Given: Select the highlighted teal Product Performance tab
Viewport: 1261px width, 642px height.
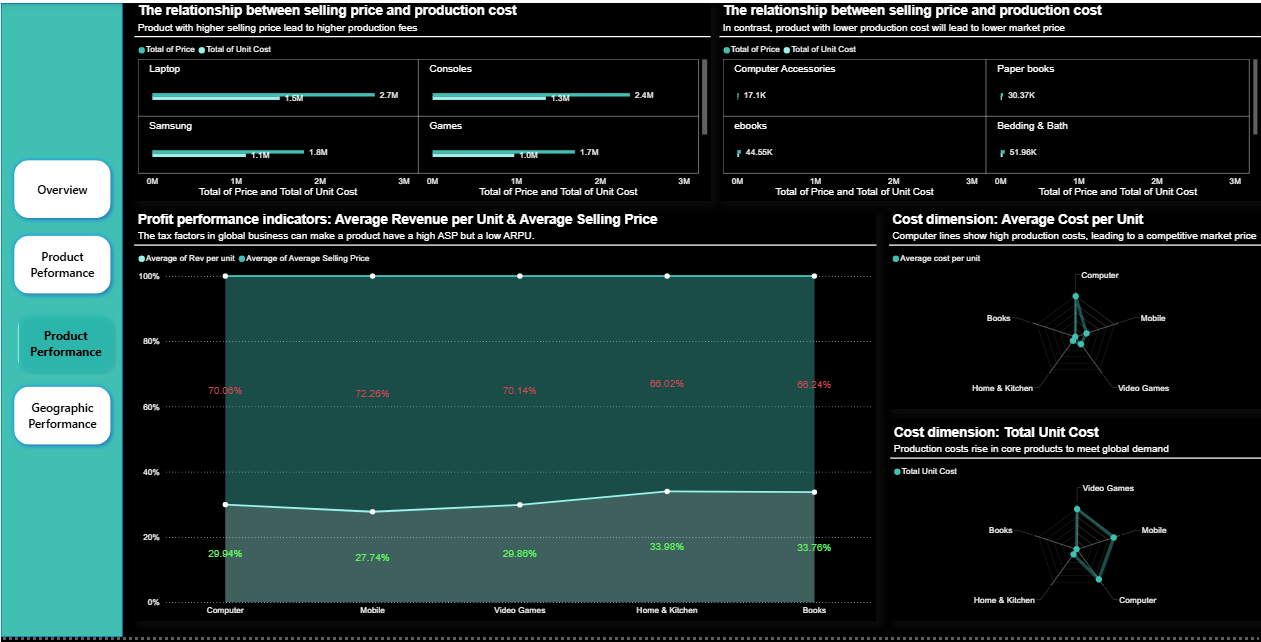Looking at the screenshot, I should click(x=65, y=344).
